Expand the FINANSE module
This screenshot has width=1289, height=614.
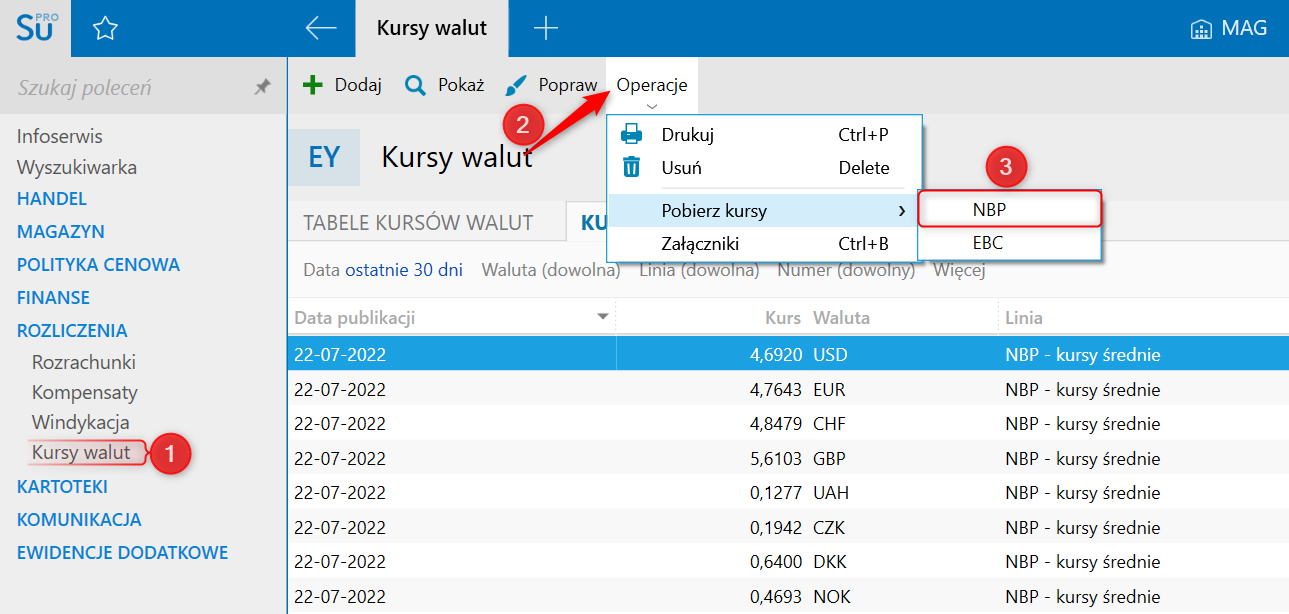click(x=54, y=298)
